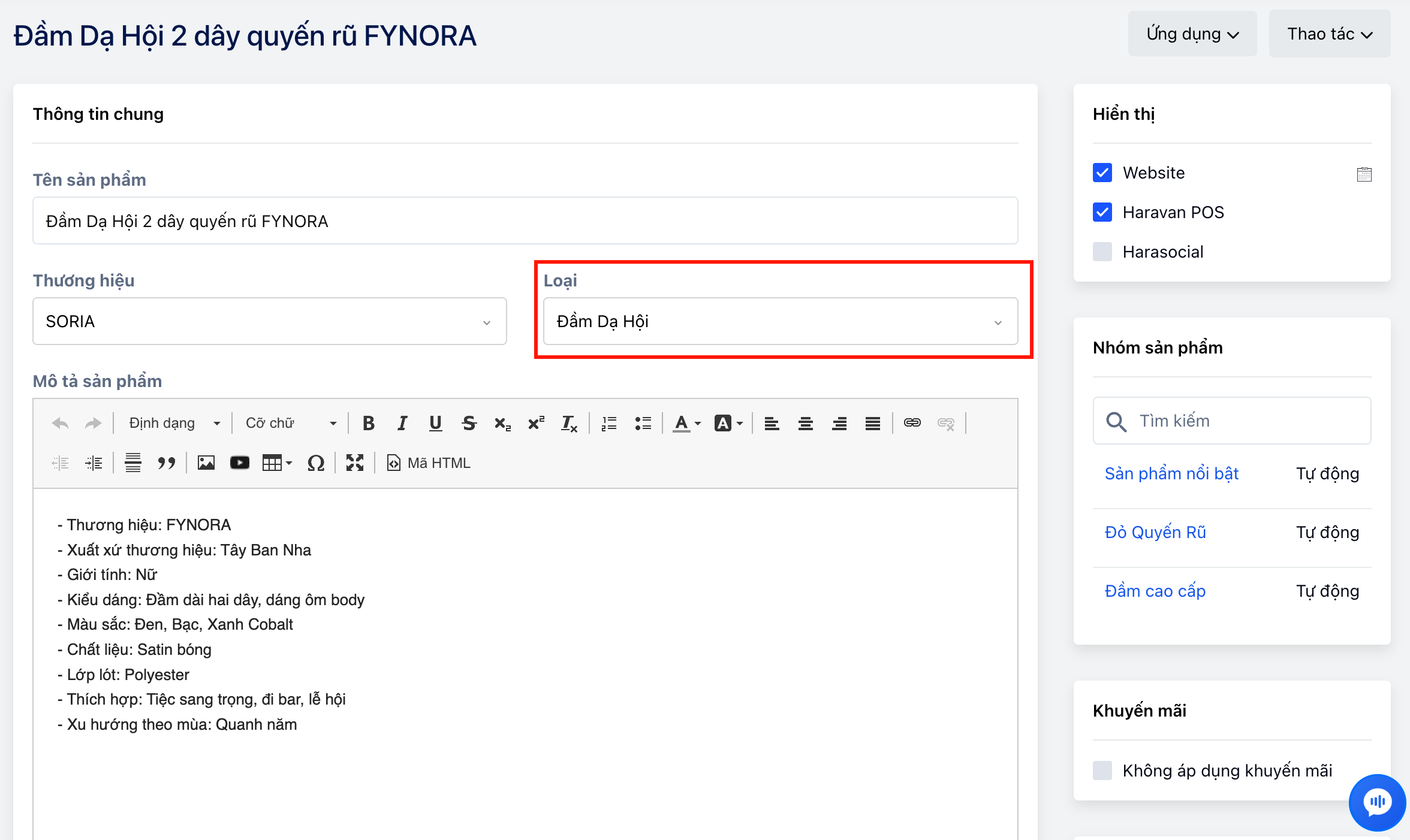Check Không áp dụng khuyến mãi
1410x840 pixels.
click(x=1102, y=770)
